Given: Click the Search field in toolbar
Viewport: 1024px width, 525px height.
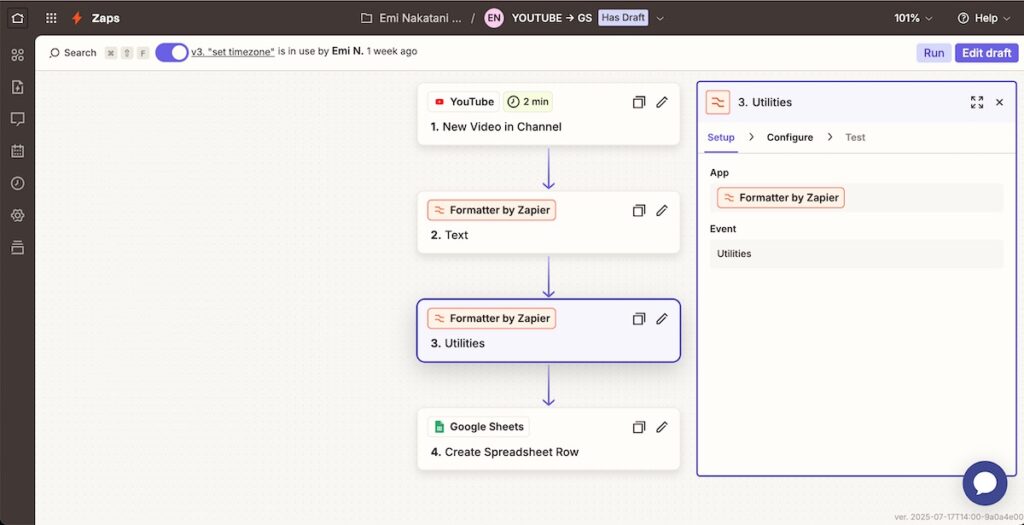Looking at the screenshot, I should (x=73, y=53).
